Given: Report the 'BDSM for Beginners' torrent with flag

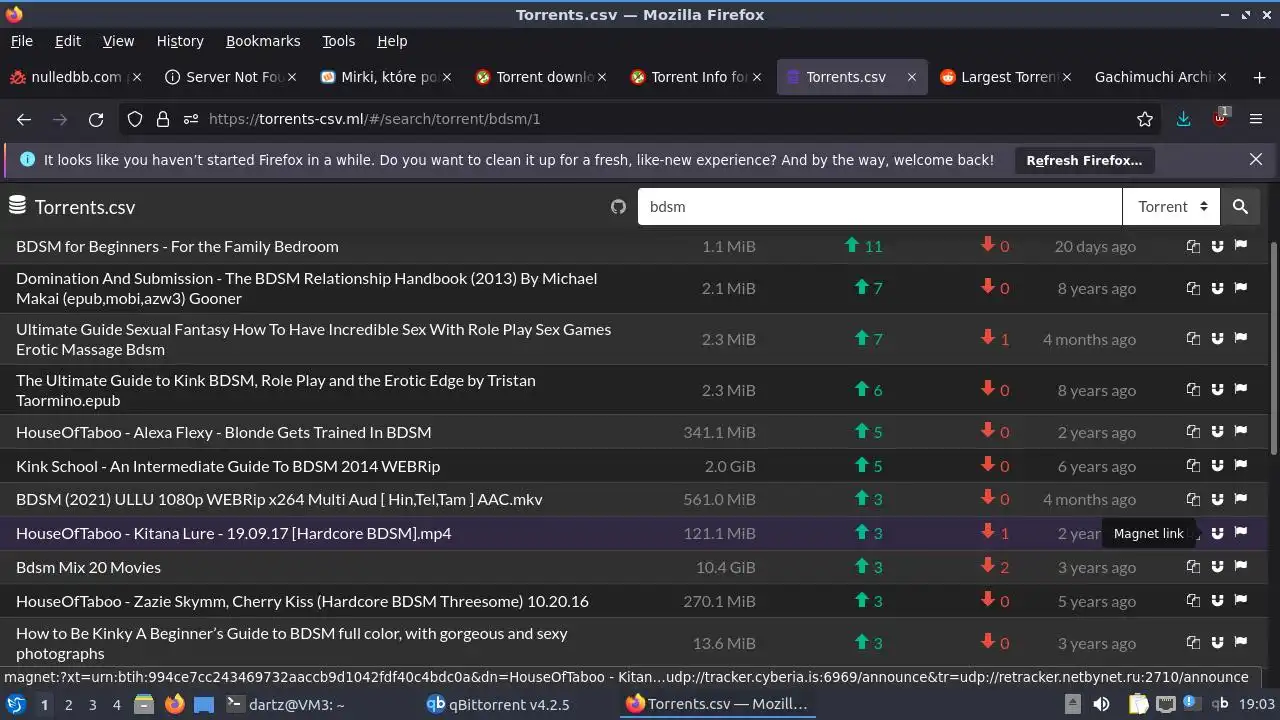Looking at the screenshot, I should pyautogui.click(x=1241, y=246).
